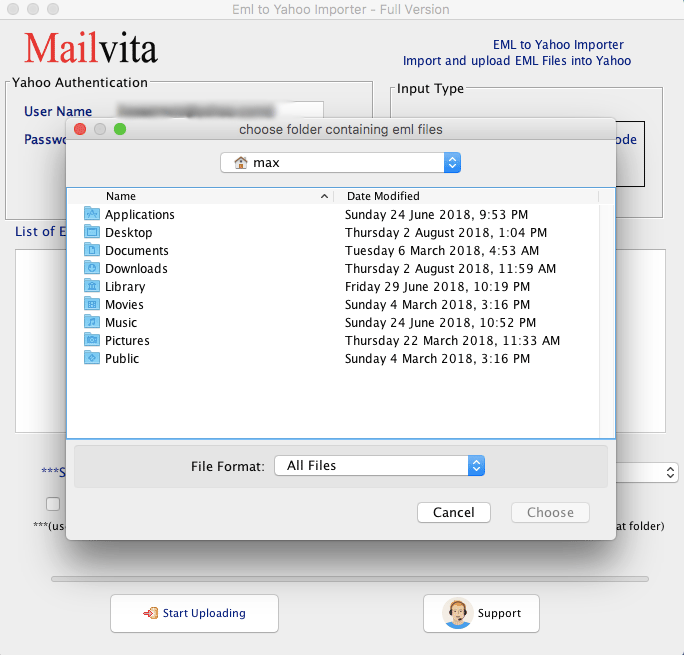Click the Pictures folder icon
The image size is (684, 655).
[92, 340]
